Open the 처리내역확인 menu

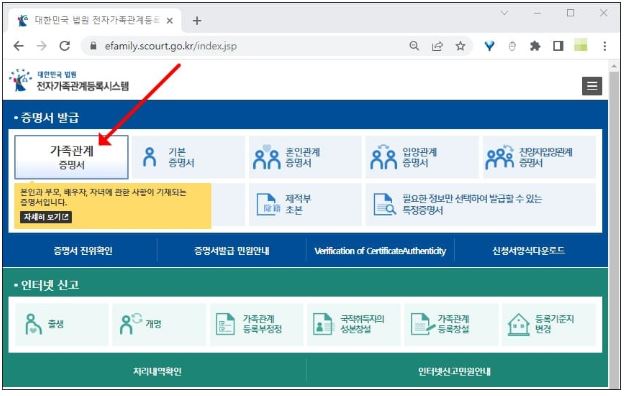[x=157, y=372]
